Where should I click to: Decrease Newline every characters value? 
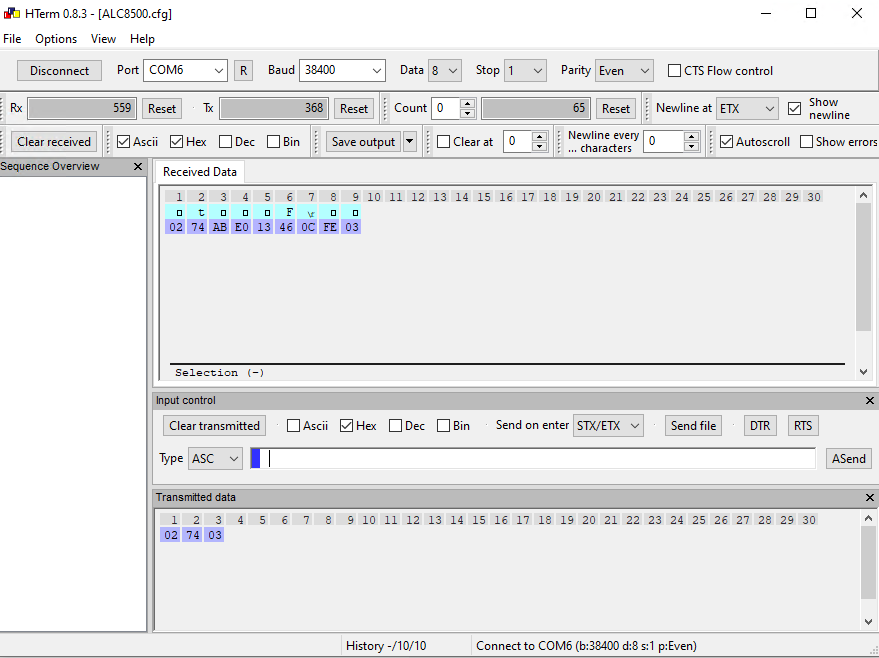click(x=692, y=147)
